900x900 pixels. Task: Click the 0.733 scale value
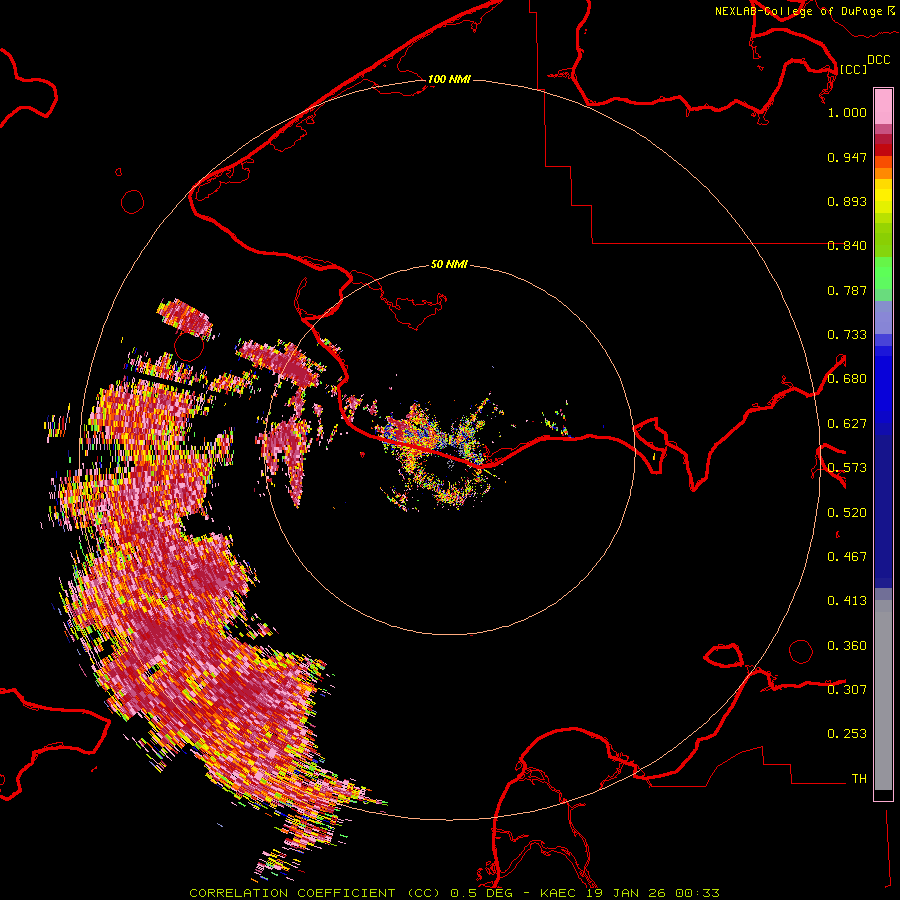tap(847, 335)
